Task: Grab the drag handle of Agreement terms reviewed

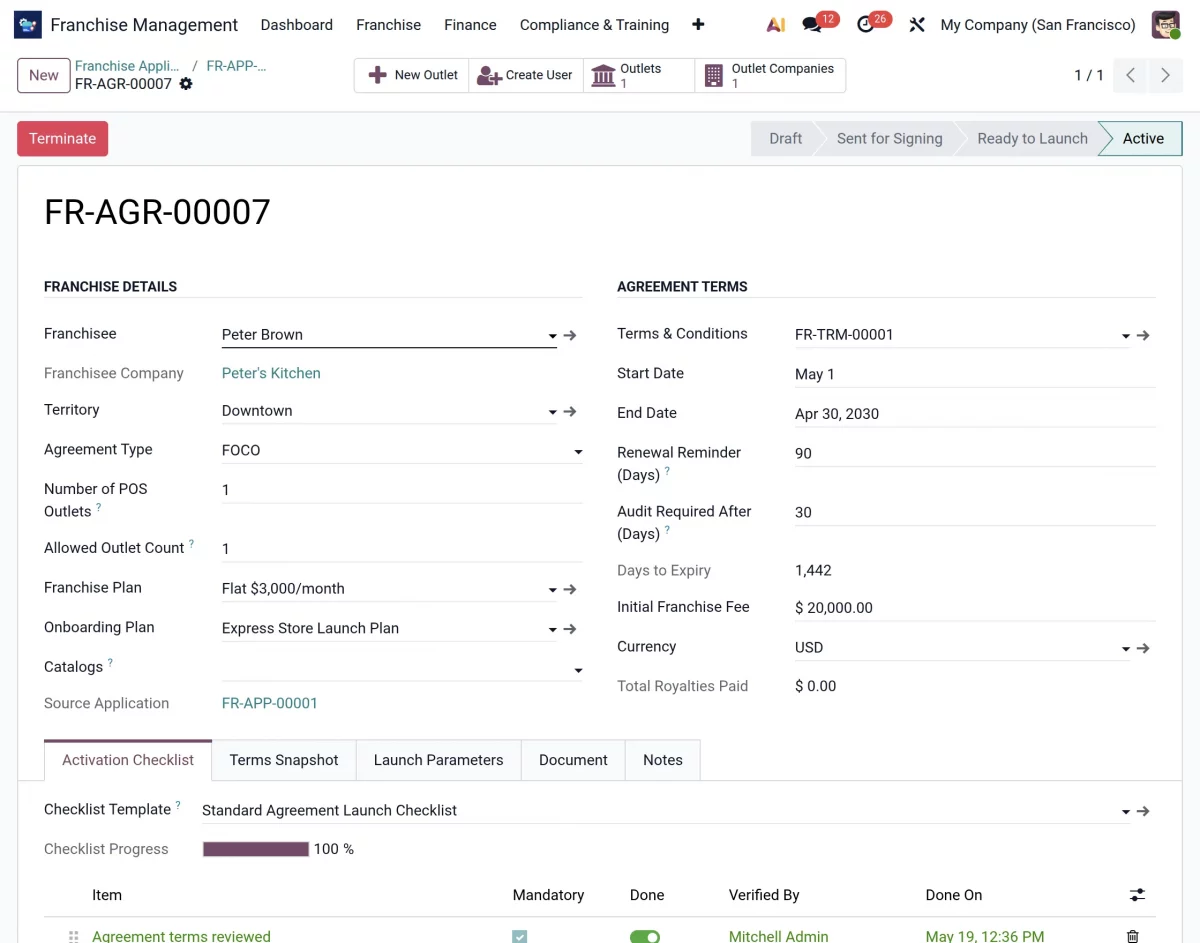Action: coord(73,937)
